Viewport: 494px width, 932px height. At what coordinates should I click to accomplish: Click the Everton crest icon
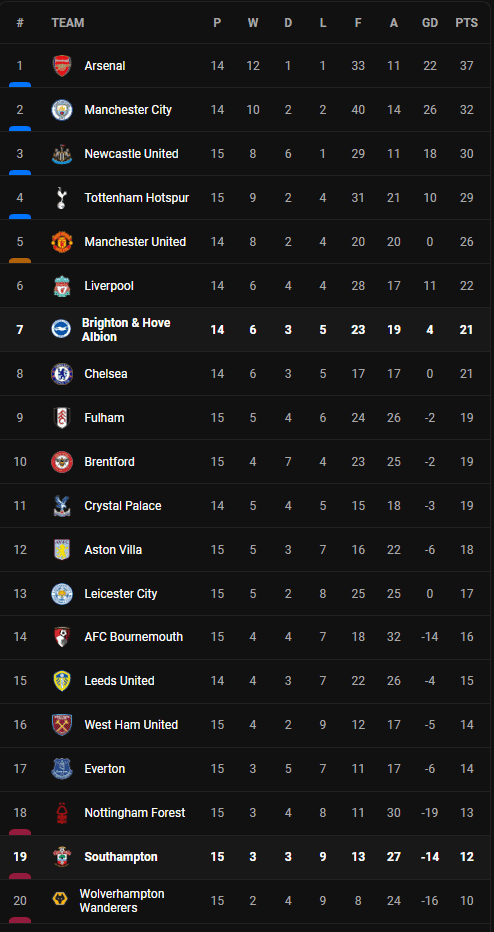(62, 769)
